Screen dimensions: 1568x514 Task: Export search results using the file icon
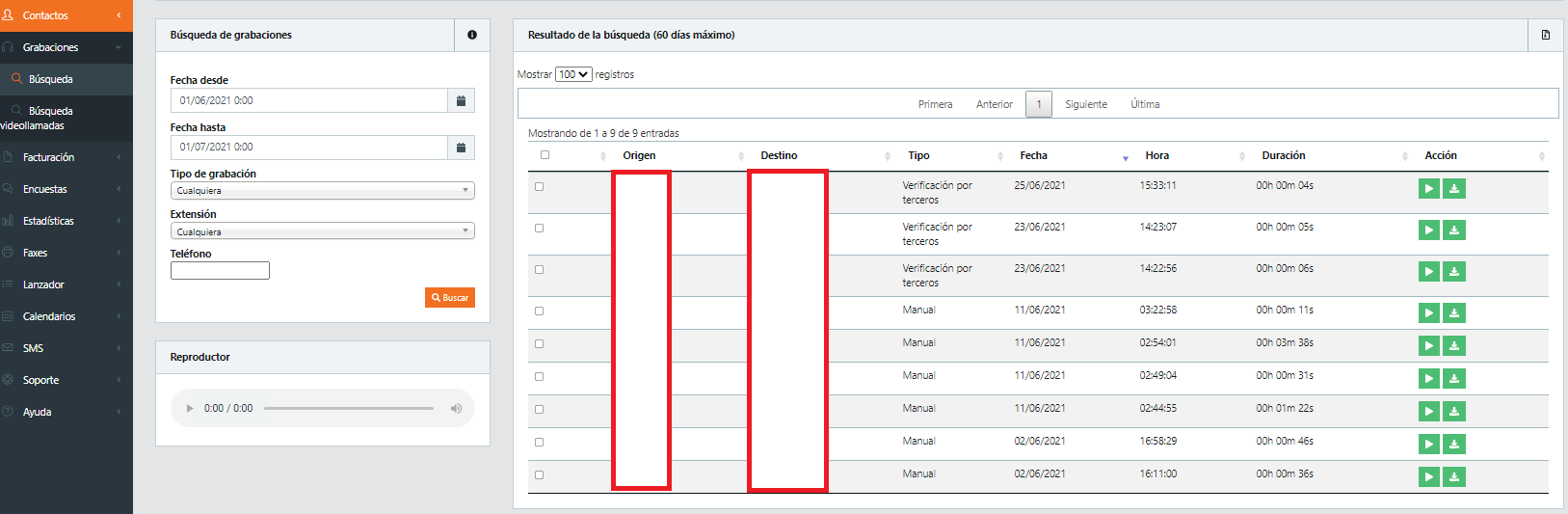tap(1546, 35)
